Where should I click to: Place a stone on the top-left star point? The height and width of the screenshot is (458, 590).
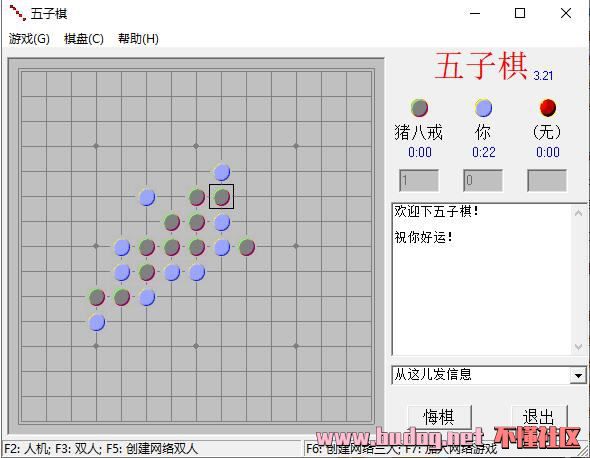pos(96,146)
